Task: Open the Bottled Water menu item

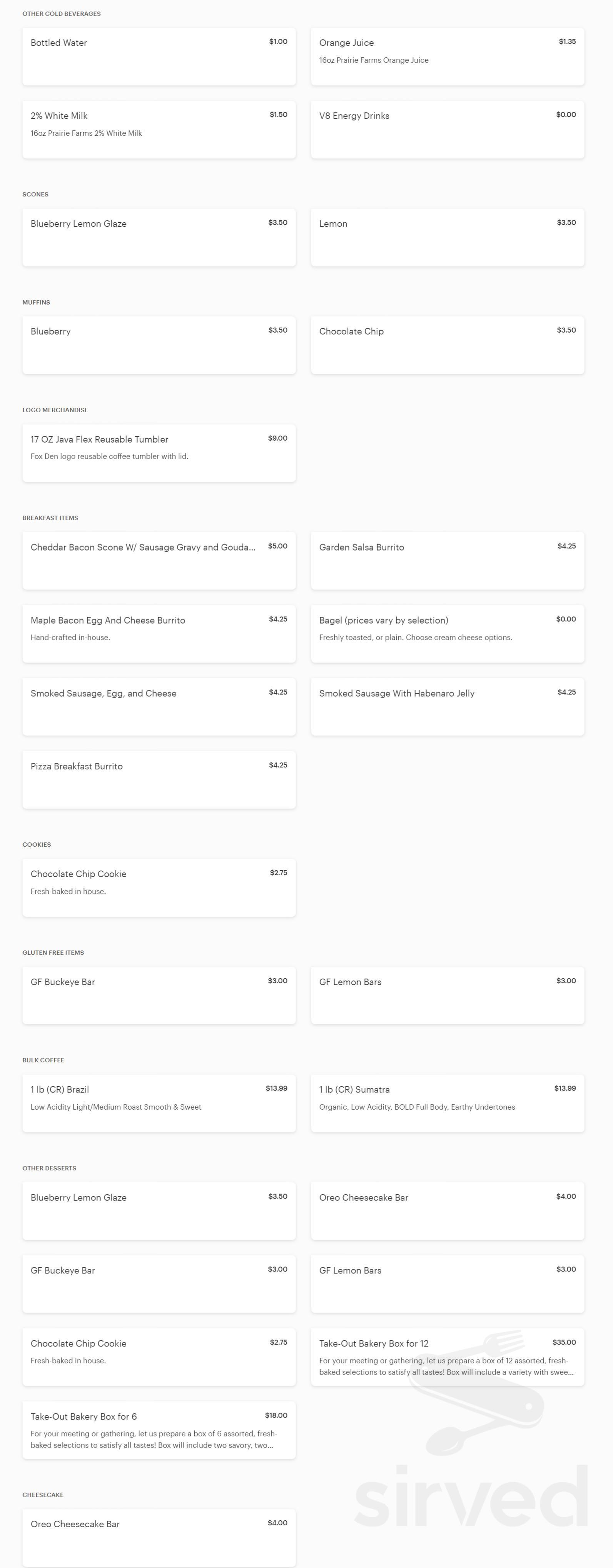Action: pos(159,57)
